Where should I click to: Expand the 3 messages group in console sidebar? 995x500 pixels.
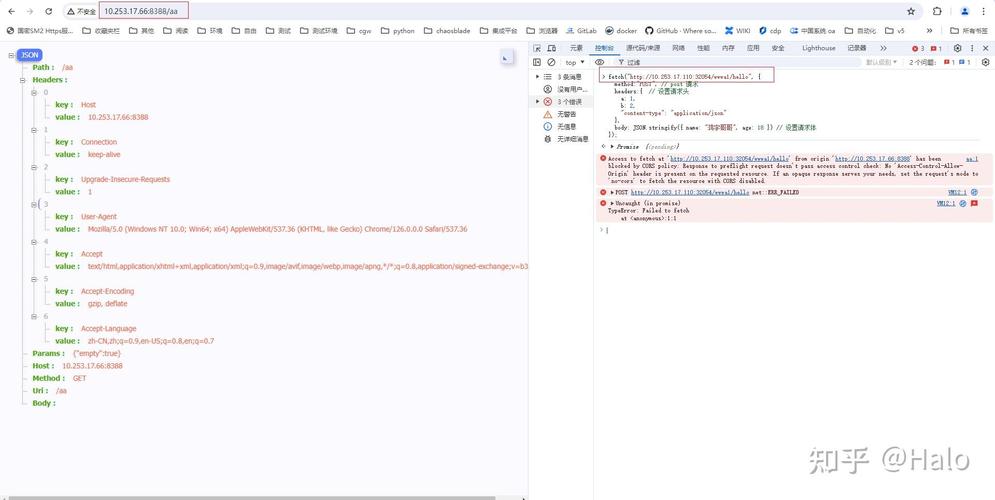(538, 77)
